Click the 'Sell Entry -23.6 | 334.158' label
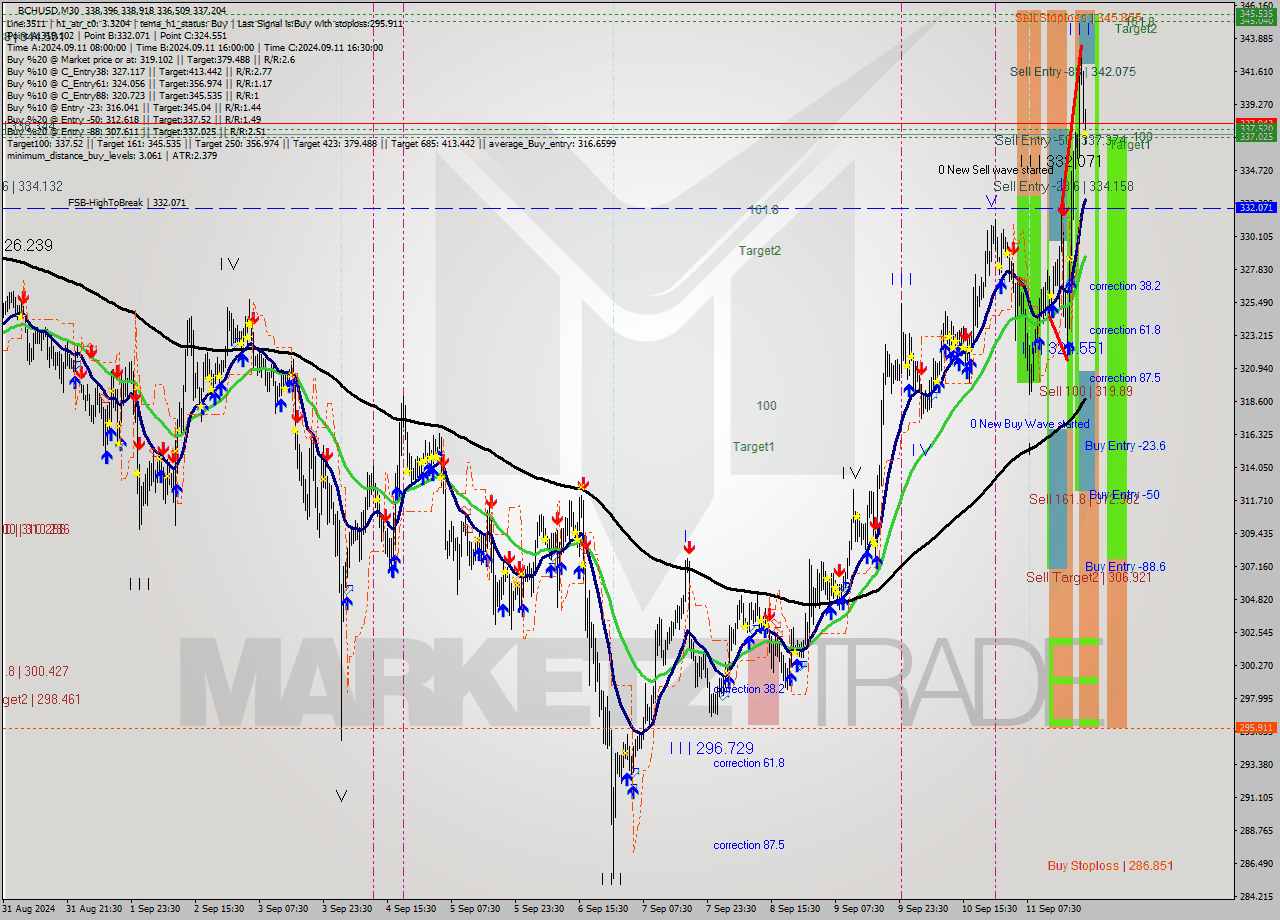The width and height of the screenshot is (1280, 920). [1063, 187]
